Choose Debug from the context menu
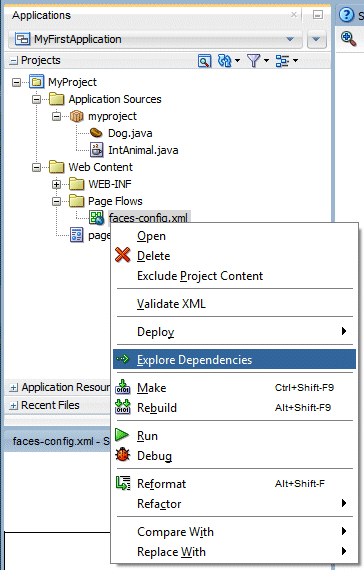The image size is (364, 570). pyautogui.click(x=234, y=456)
